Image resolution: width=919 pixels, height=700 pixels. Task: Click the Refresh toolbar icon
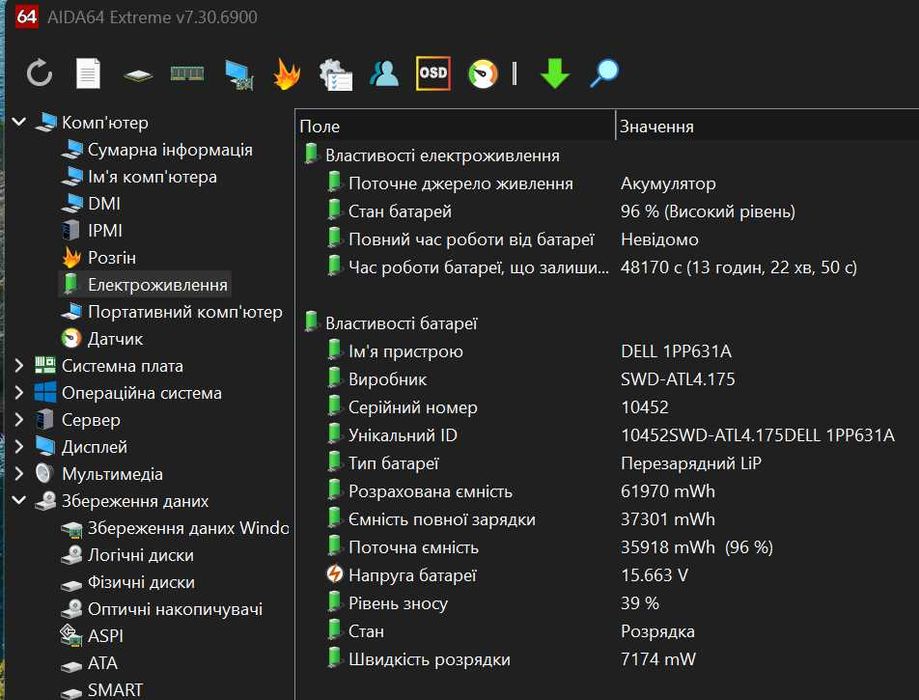tap(39, 73)
